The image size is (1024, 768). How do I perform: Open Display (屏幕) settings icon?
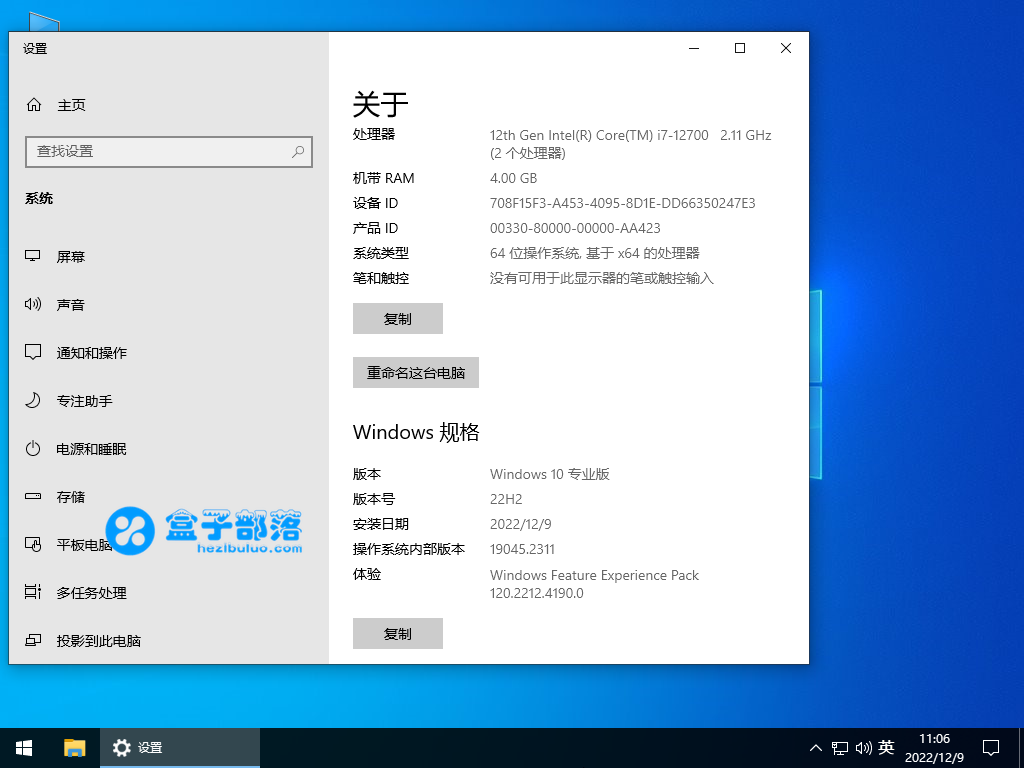pos(33,256)
